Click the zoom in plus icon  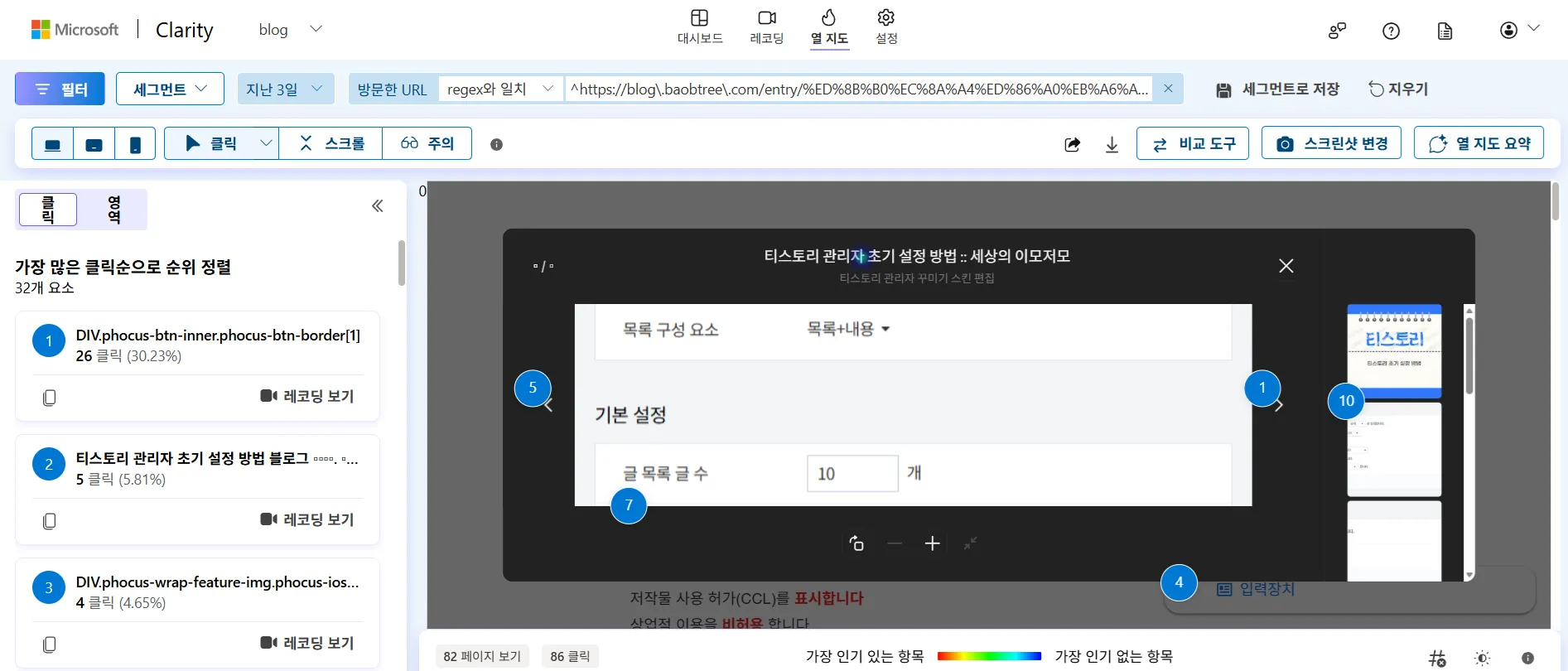click(933, 543)
